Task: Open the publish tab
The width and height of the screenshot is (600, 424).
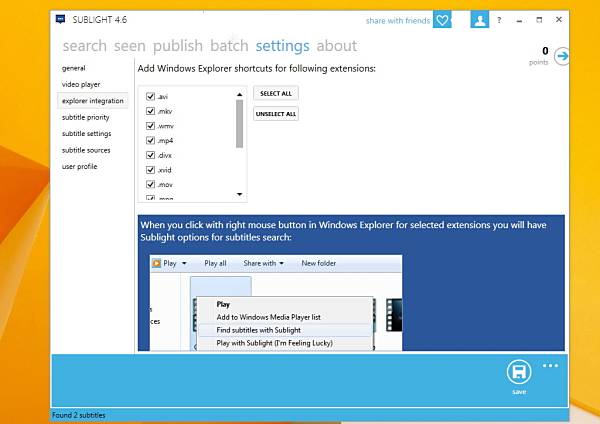Action: pyautogui.click(x=178, y=46)
